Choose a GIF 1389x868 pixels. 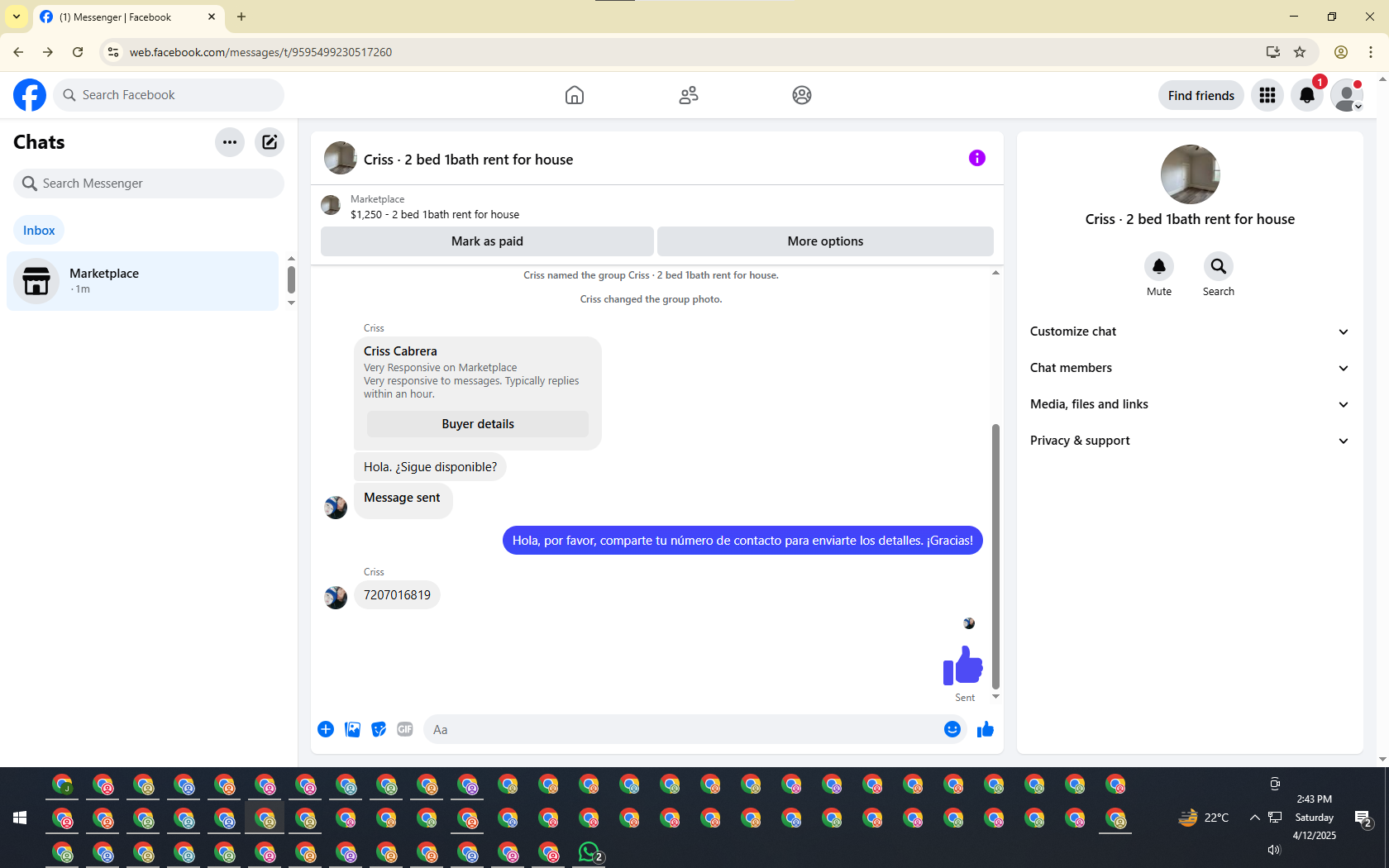(x=405, y=729)
